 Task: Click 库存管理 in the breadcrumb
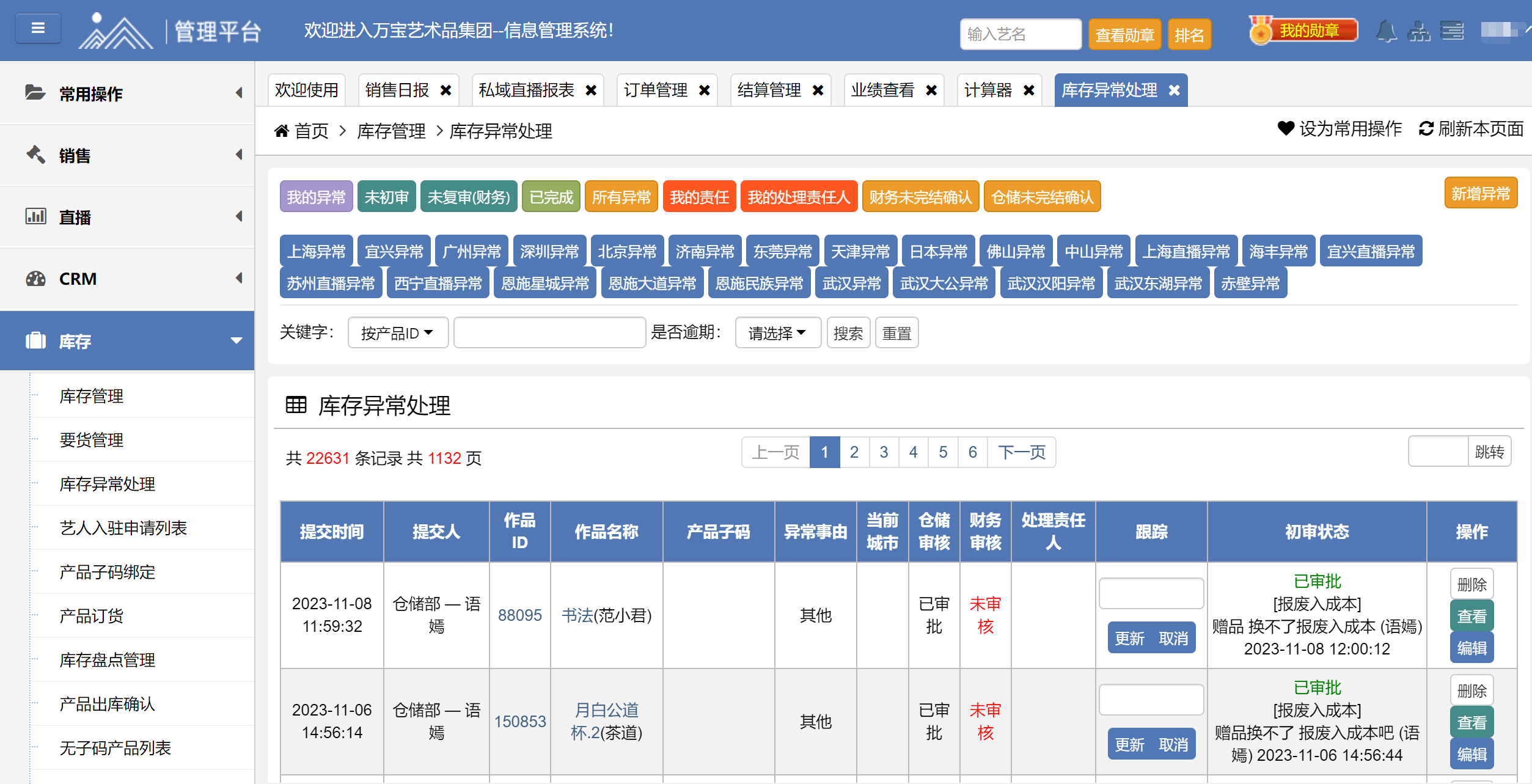coord(391,131)
